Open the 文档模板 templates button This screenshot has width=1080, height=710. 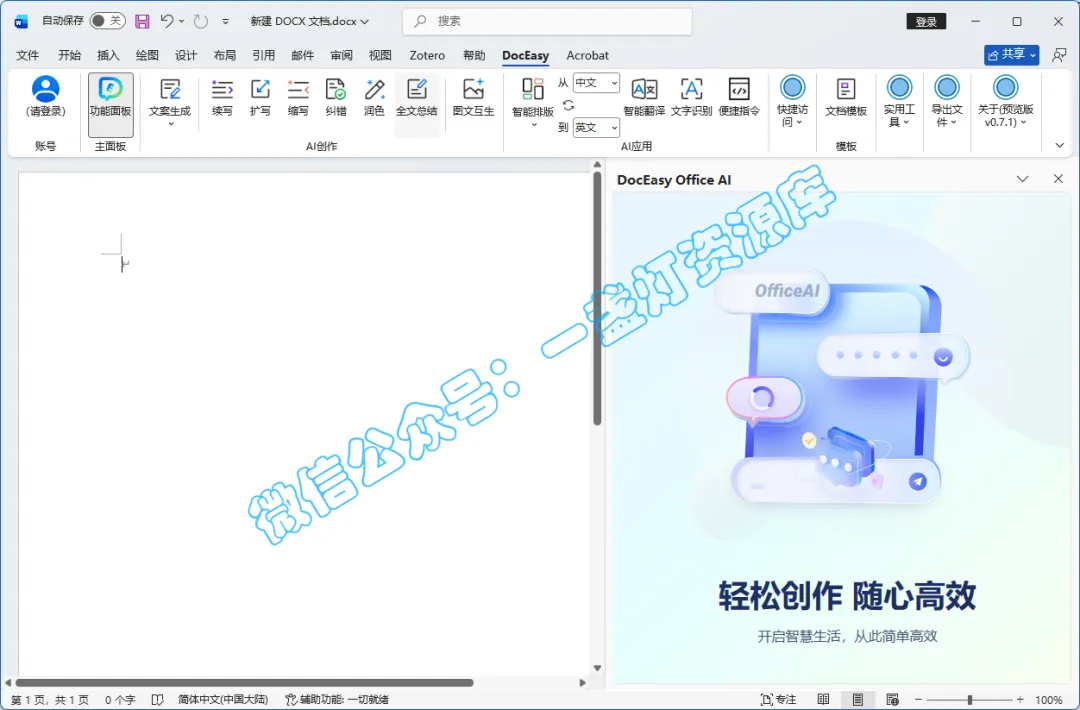[845, 97]
